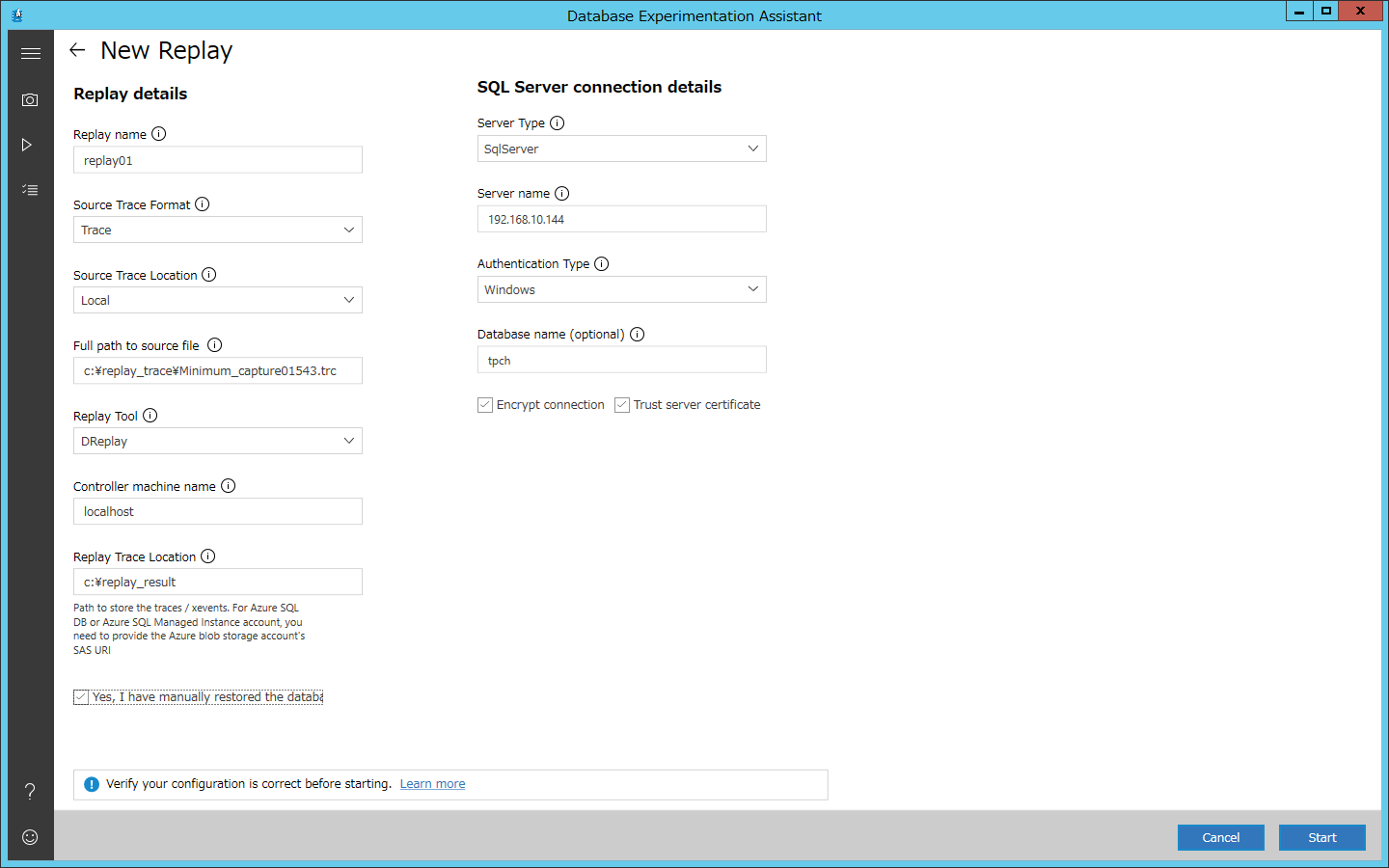The width and height of the screenshot is (1389, 868).
Task: Minimize the Database Experimentation Assistant window
Action: click(1299, 12)
